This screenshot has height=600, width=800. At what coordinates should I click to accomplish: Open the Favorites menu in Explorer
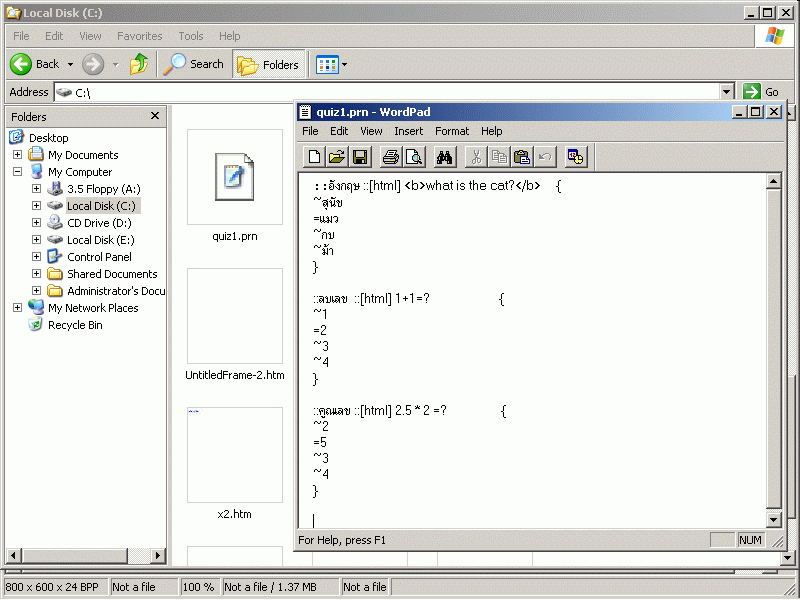coord(139,36)
